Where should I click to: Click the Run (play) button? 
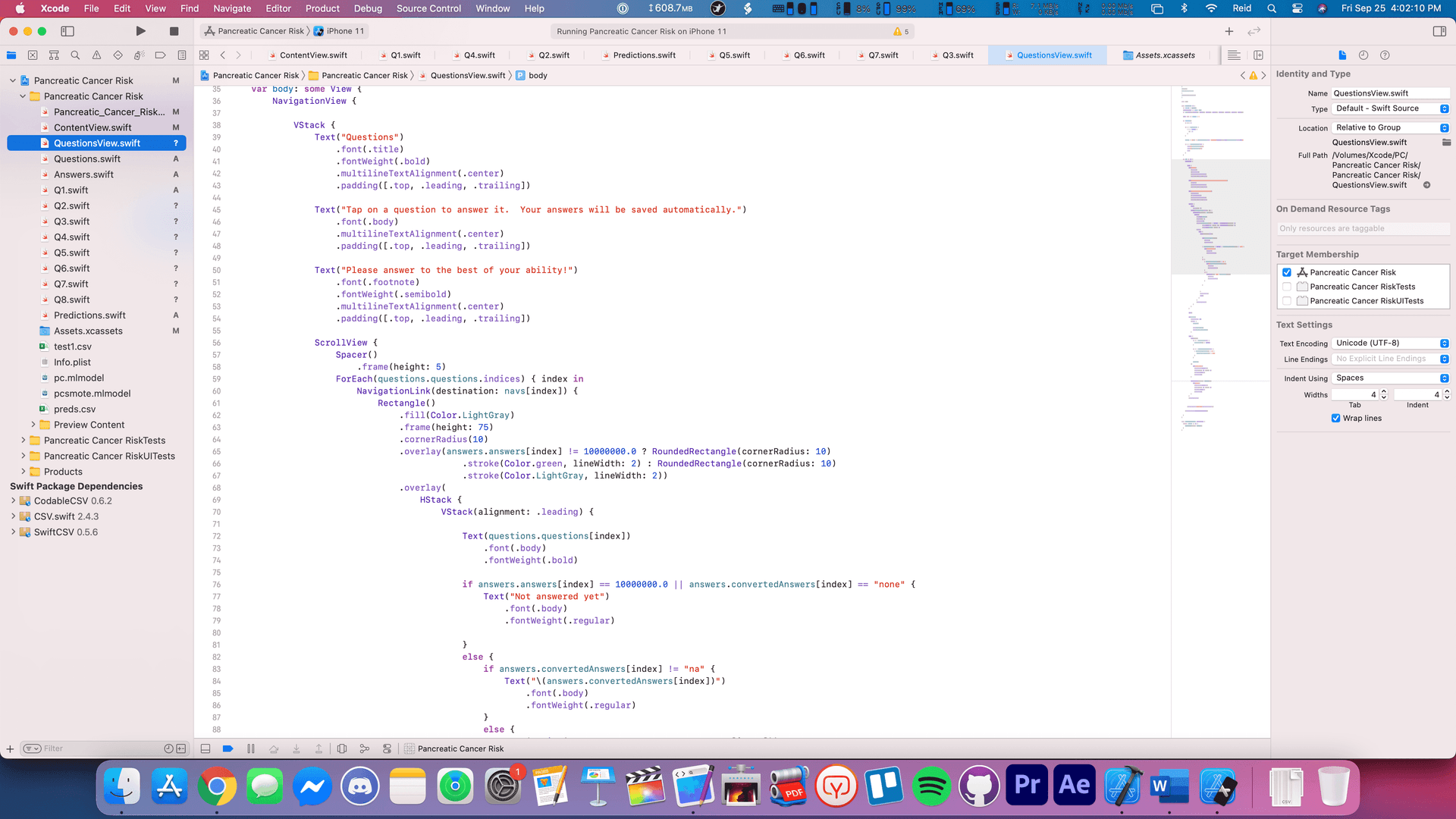tap(140, 31)
